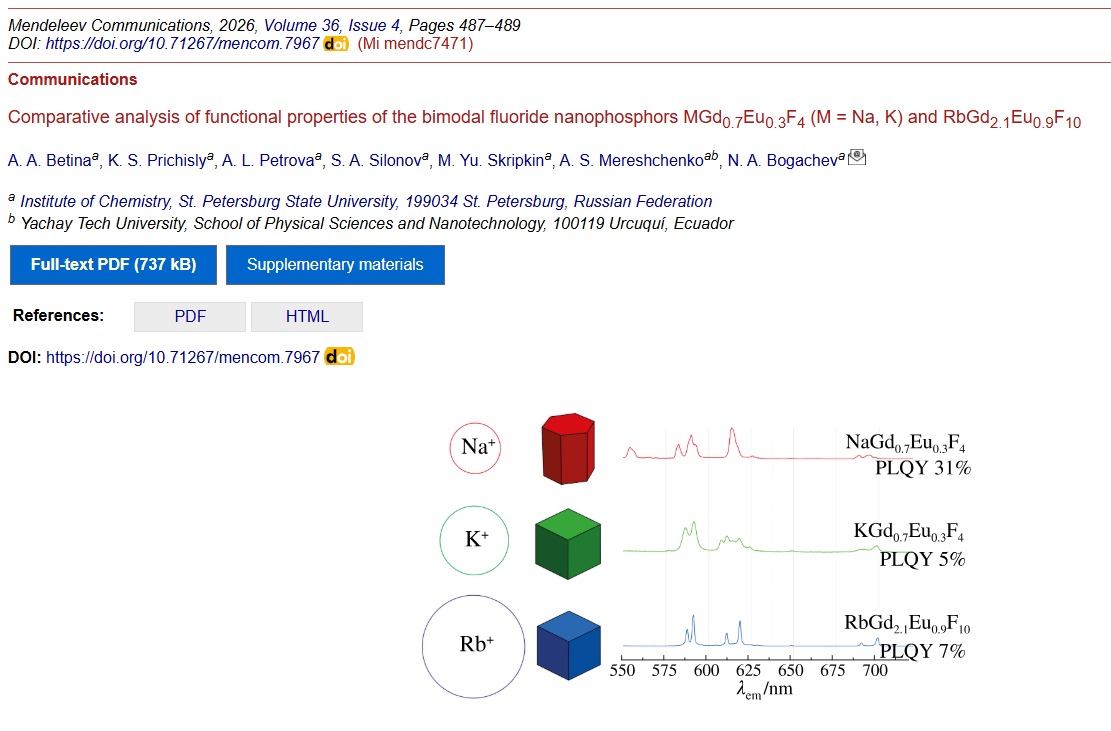Screen dimensions: 1111x731
Task: Open author M. Yu. Skripkin's link
Action: click(491, 161)
